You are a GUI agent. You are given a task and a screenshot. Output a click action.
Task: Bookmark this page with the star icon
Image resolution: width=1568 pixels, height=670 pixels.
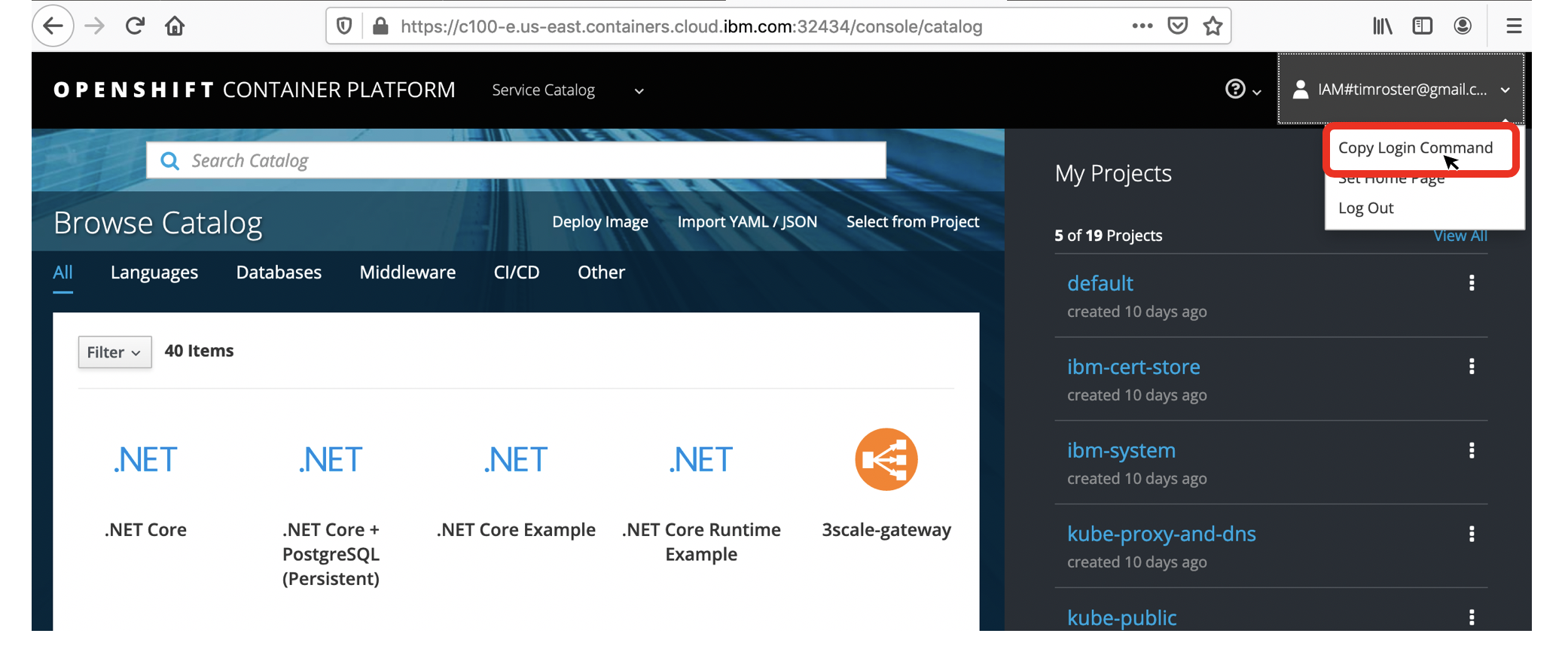1213,26
